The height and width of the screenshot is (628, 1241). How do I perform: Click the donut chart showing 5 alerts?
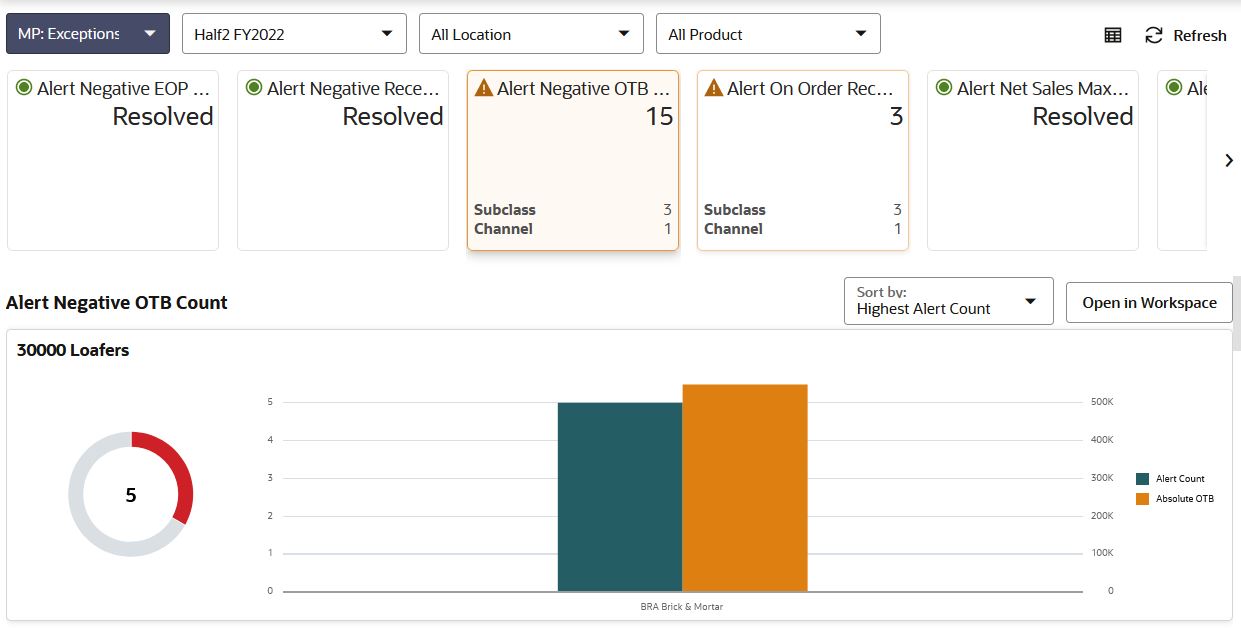(x=131, y=493)
